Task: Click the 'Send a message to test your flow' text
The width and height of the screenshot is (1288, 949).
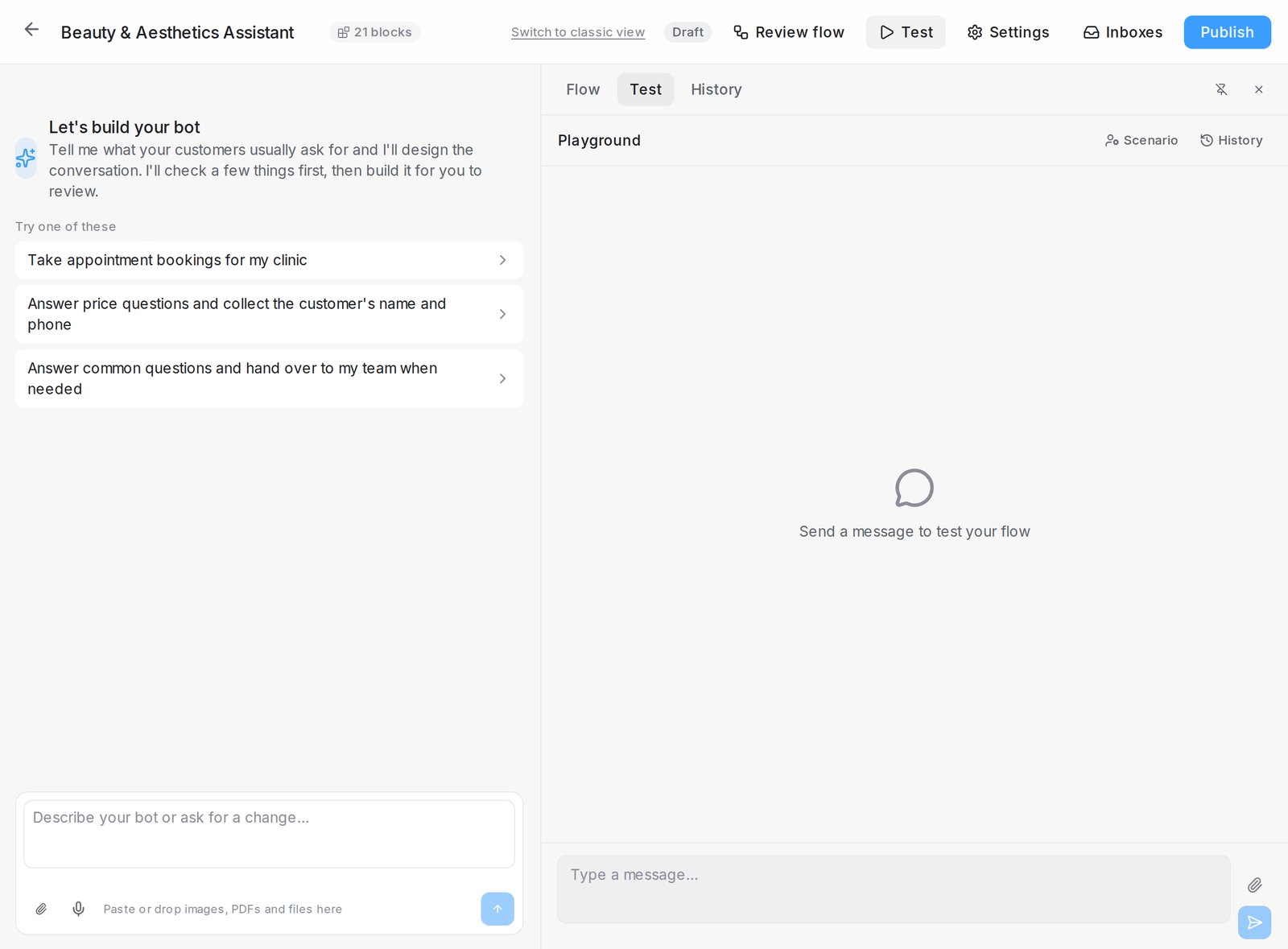Action: (914, 531)
